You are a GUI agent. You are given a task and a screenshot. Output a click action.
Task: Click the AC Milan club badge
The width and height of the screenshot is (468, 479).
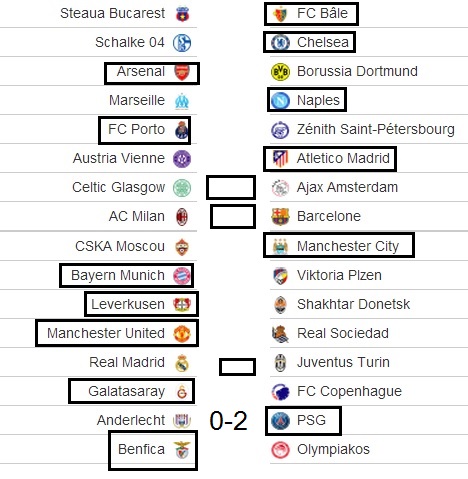tap(182, 217)
